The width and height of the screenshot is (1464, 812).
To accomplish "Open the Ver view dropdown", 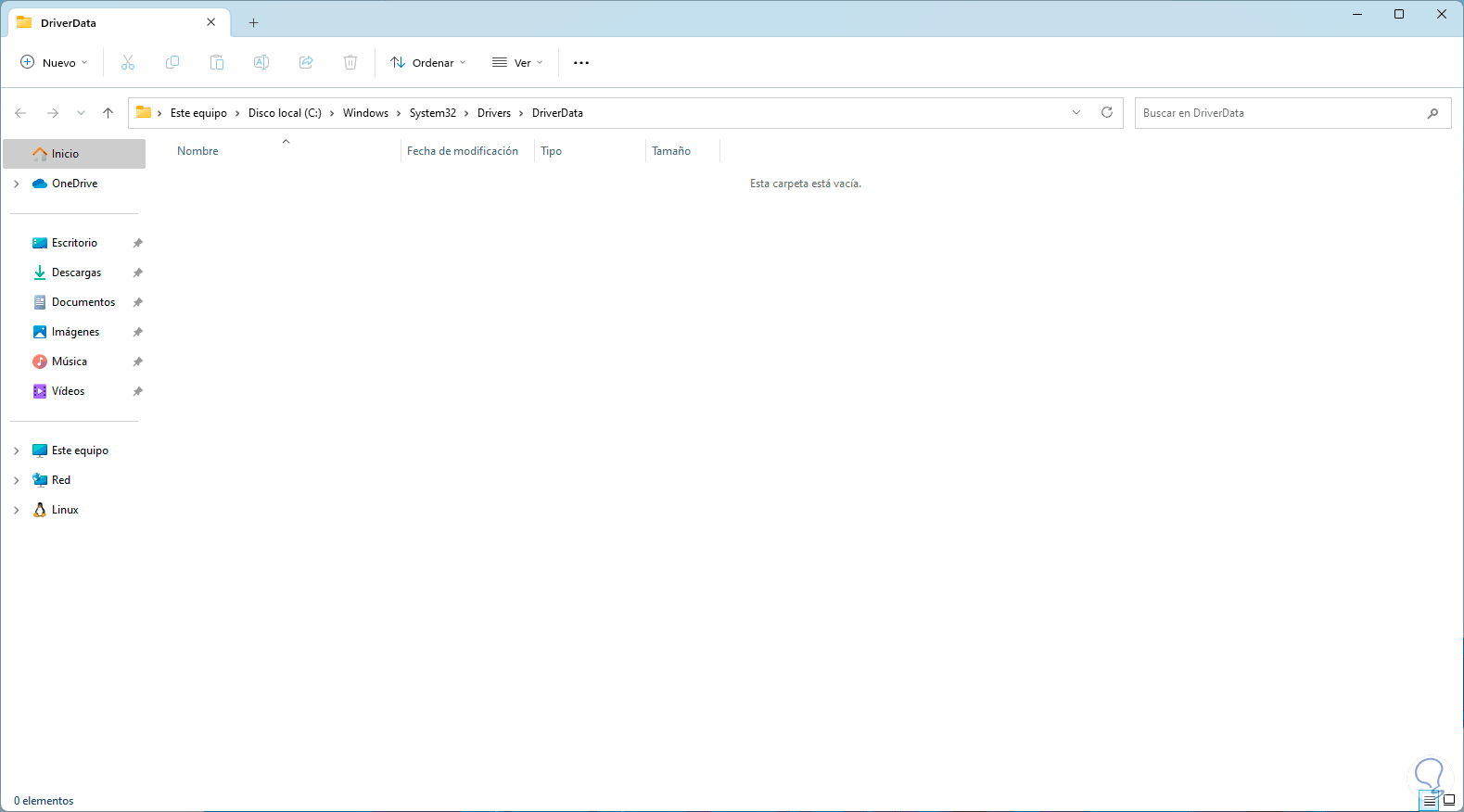I will point(517,63).
